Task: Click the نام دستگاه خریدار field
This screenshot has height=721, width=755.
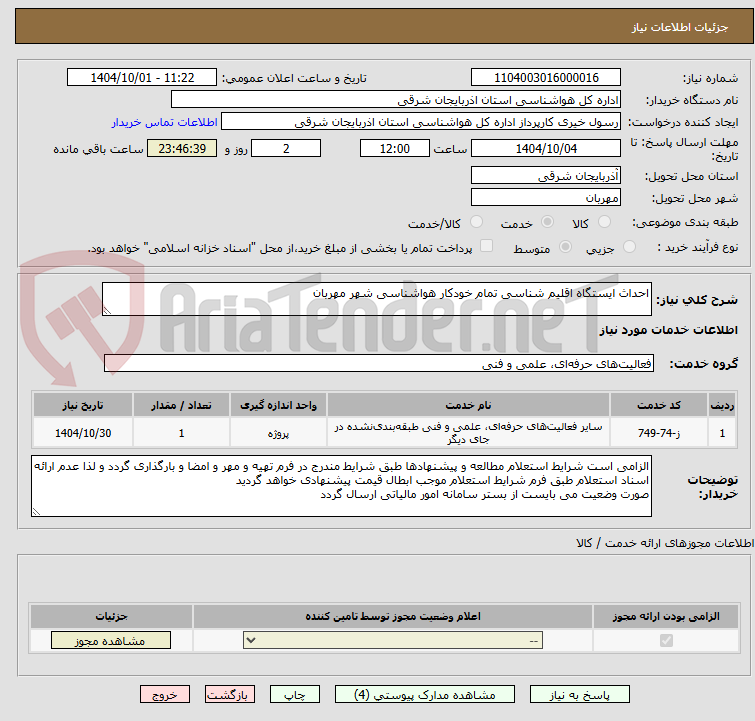Action: (x=396, y=100)
